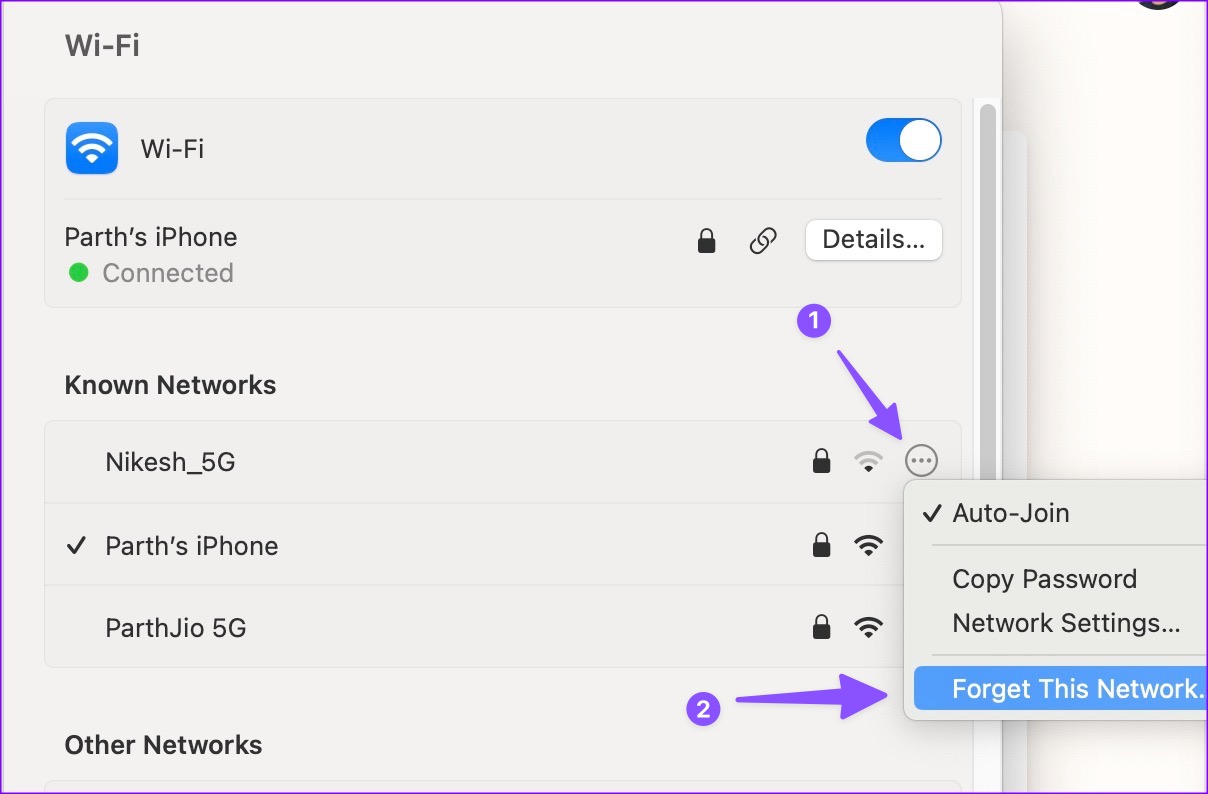Click the ParthJio 5G Wi-Fi signal icon

(868, 628)
